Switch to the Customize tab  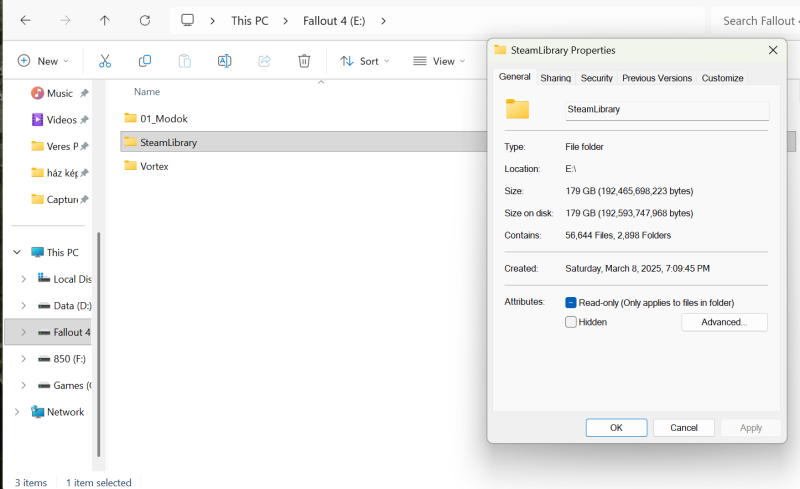(x=722, y=78)
